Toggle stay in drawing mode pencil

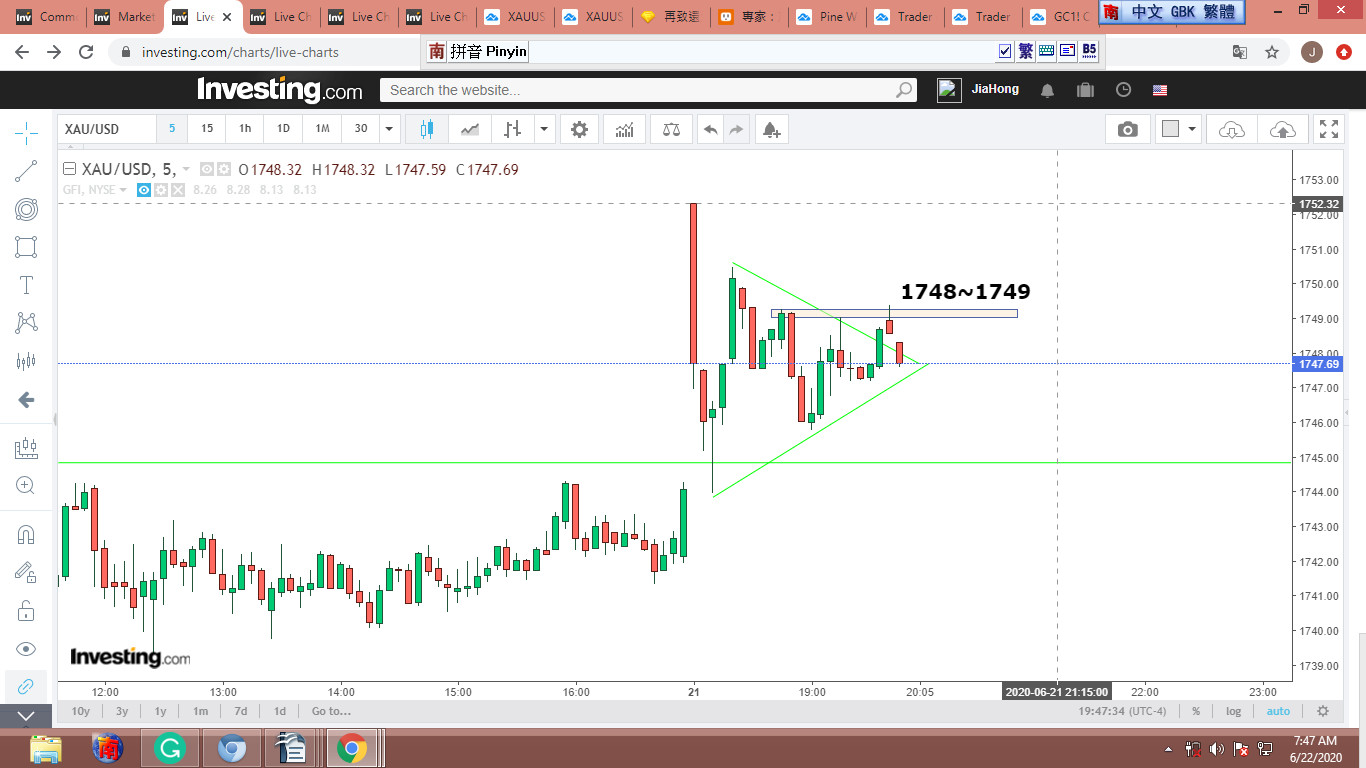pyautogui.click(x=26, y=573)
